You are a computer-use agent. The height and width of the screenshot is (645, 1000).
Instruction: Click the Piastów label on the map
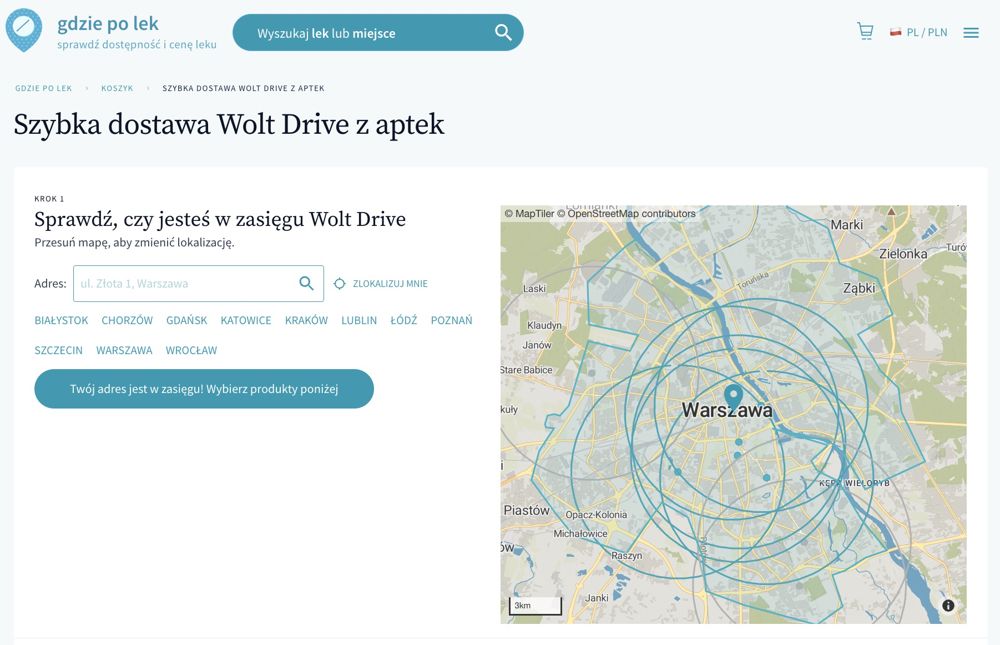(x=527, y=510)
